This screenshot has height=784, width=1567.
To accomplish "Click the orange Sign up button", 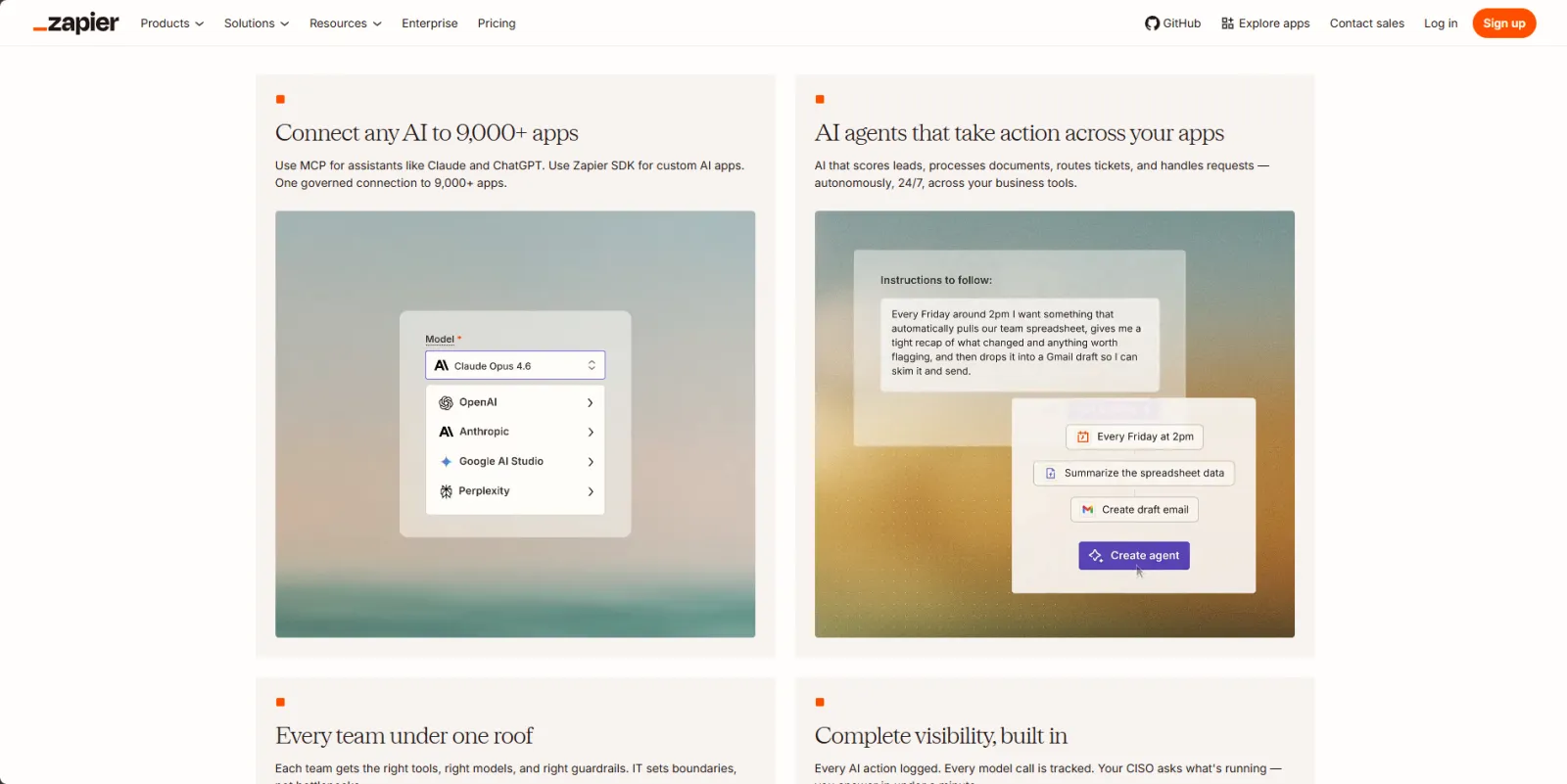I will coord(1503,23).
